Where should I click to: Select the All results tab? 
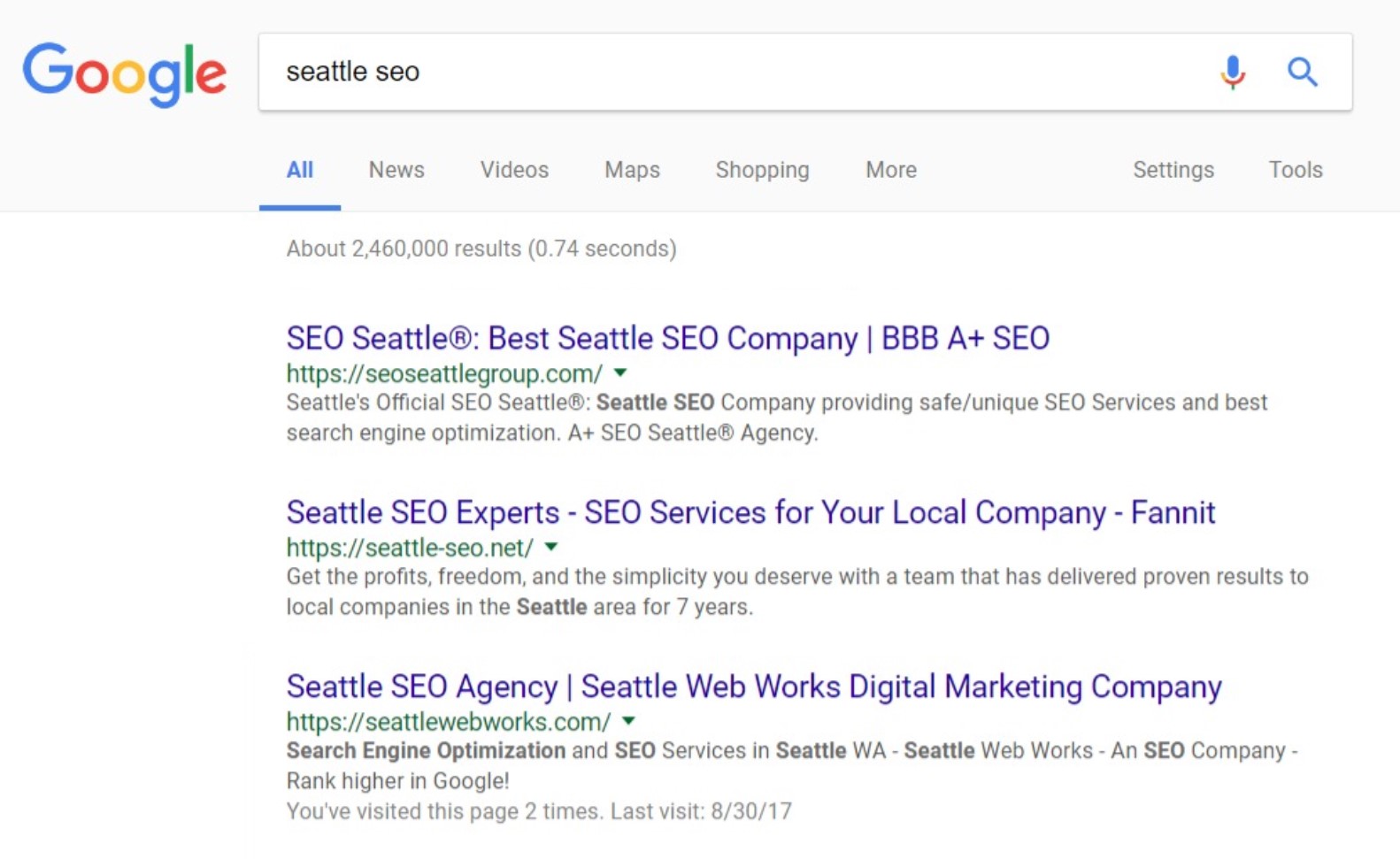click(299, 170)
